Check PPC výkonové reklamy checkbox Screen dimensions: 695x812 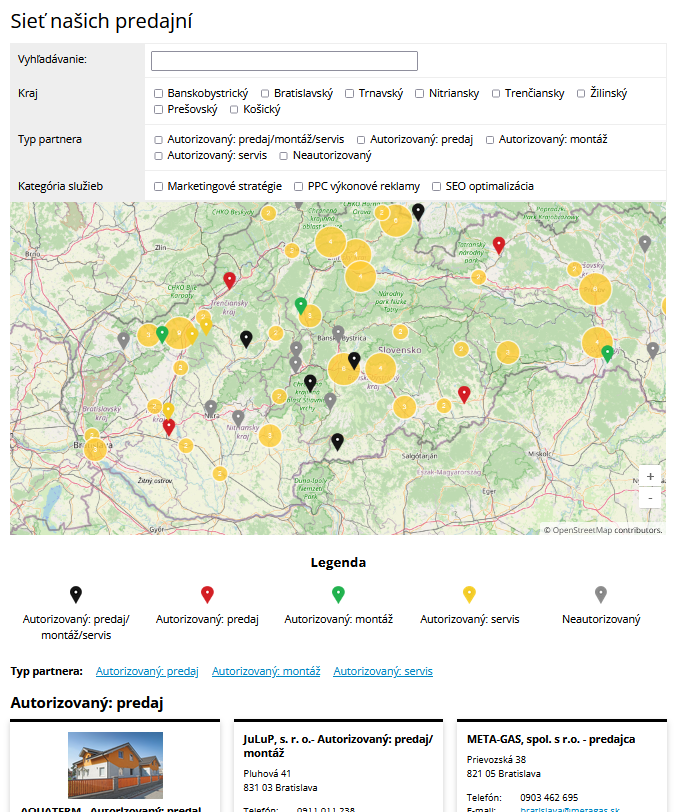click(x=299, y=186)
